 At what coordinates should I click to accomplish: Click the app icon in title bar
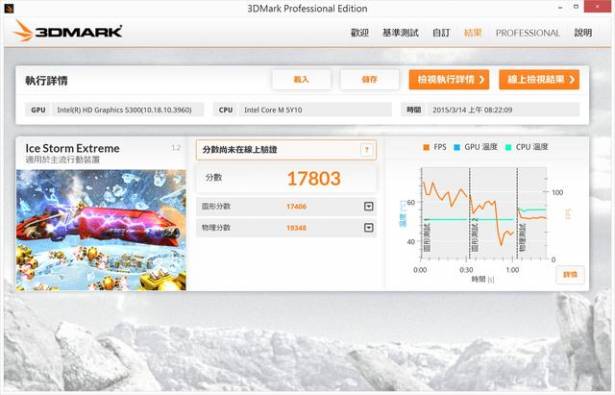coord(9,8)
